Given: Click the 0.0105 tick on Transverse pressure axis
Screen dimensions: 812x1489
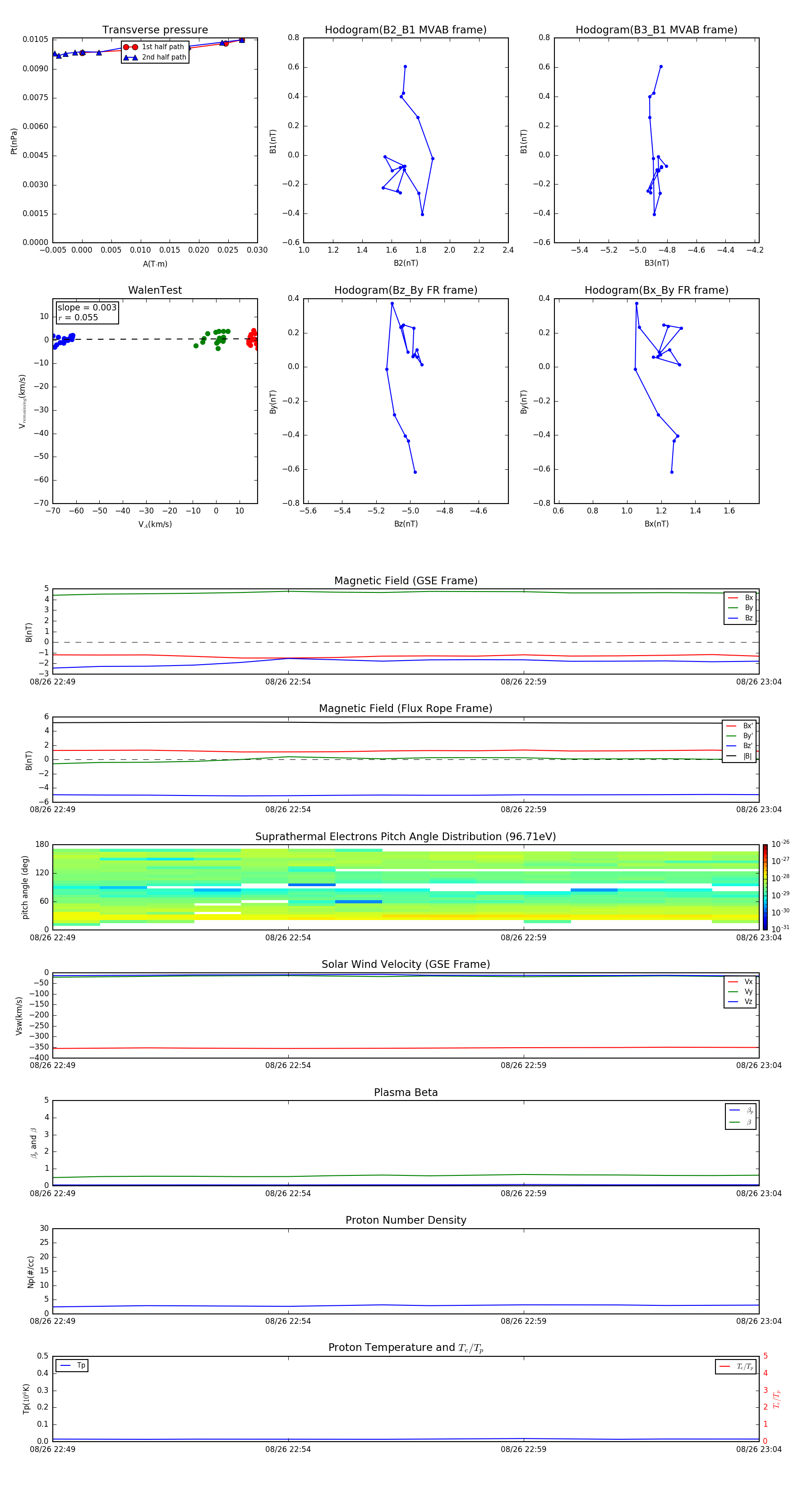Looking at the screenshot, I should [x=35, y=39].
